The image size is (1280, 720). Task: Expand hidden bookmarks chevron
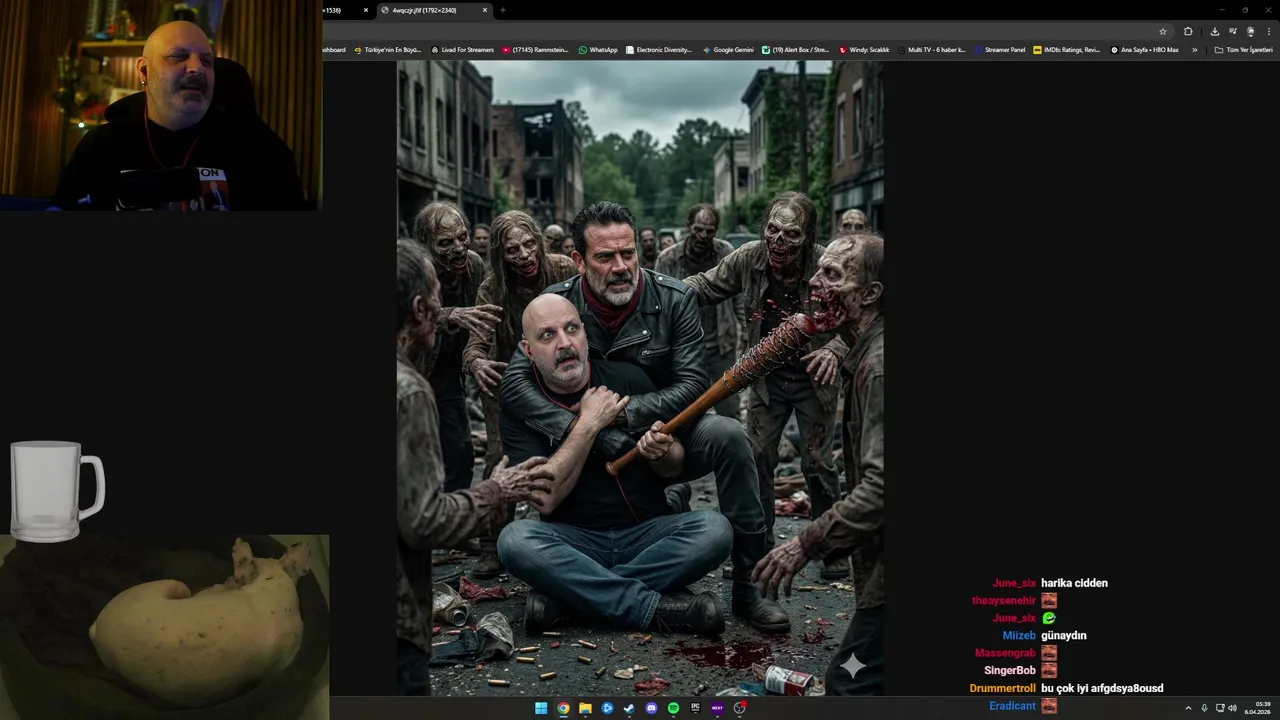[x=1194, y=49]
